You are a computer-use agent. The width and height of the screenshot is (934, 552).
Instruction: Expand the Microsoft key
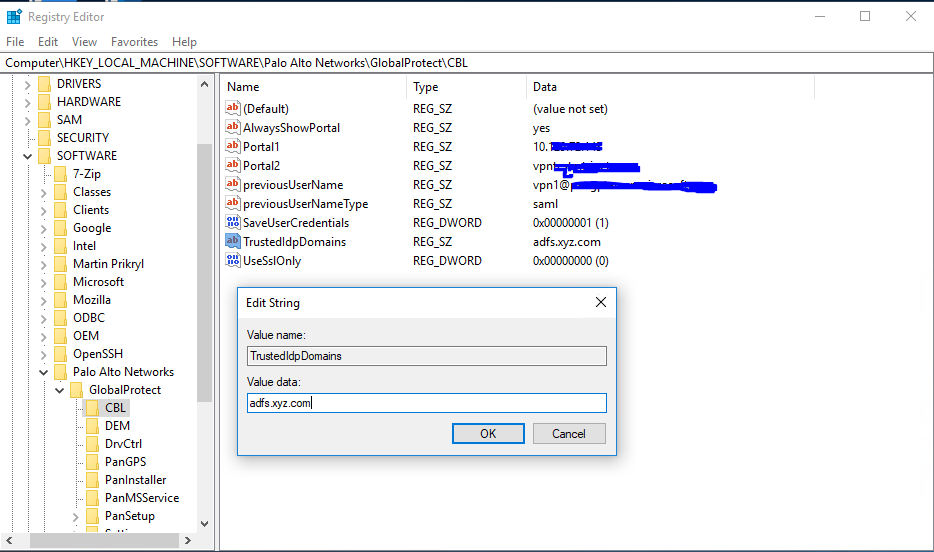43,282
